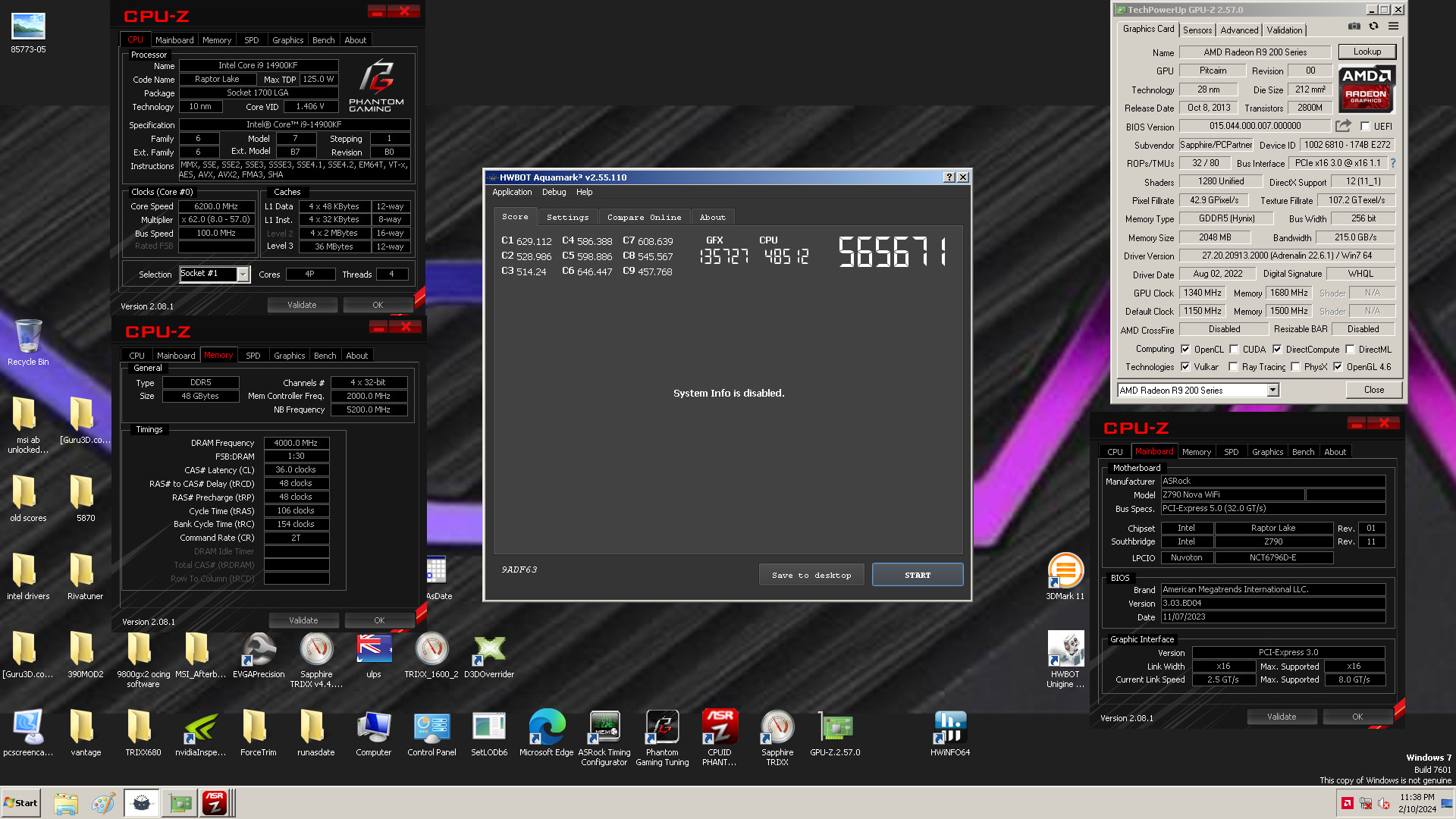
Task: Open Phantom Gaming Tuning shortcut
Action: tap(662, 738)
